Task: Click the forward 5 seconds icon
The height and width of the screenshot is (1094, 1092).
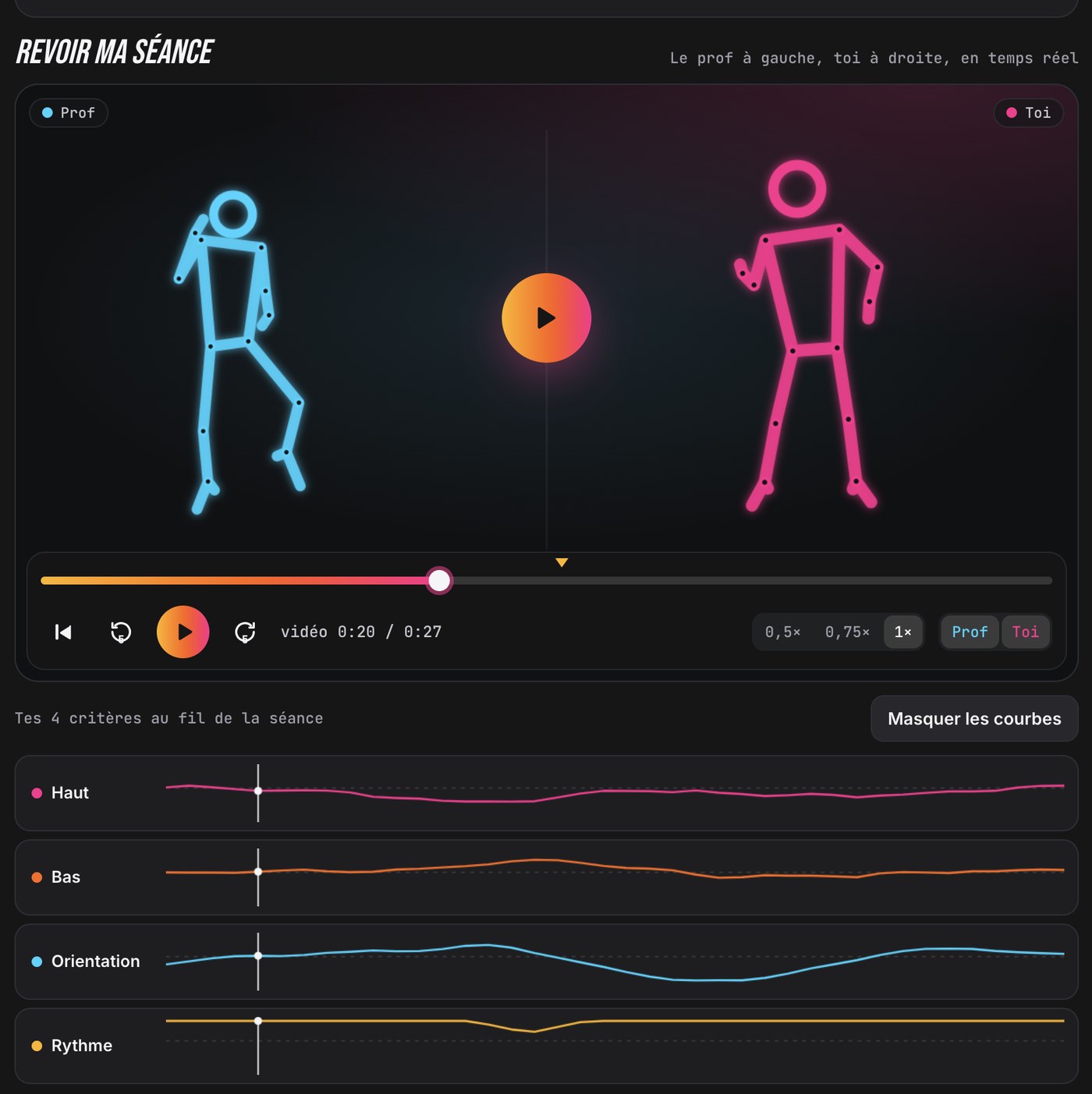Action: click(245, 632)
